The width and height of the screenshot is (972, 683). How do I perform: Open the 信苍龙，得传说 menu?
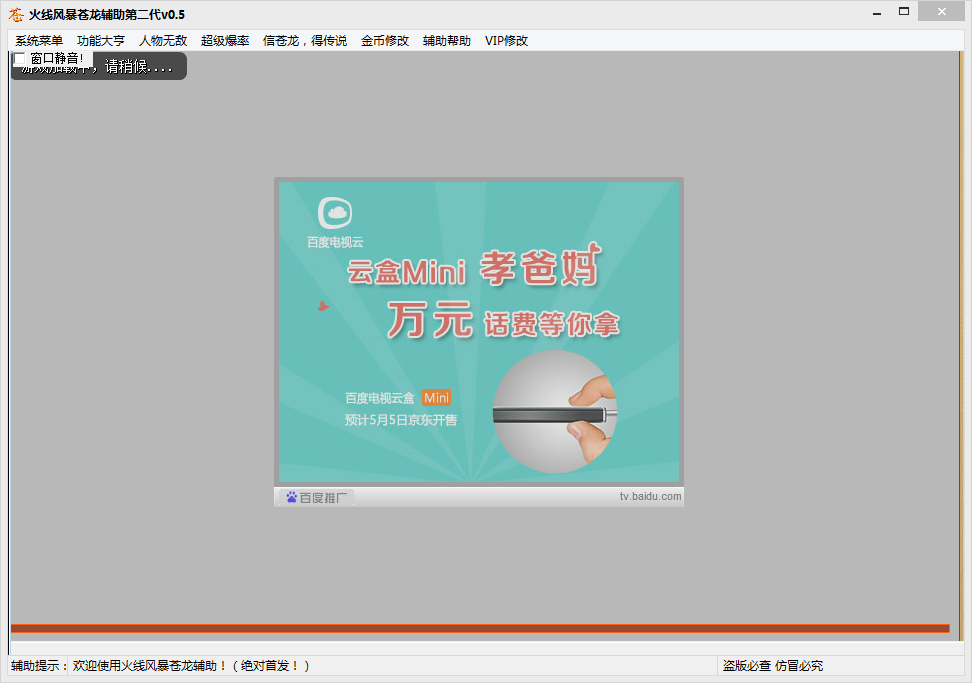coord(305,41)
